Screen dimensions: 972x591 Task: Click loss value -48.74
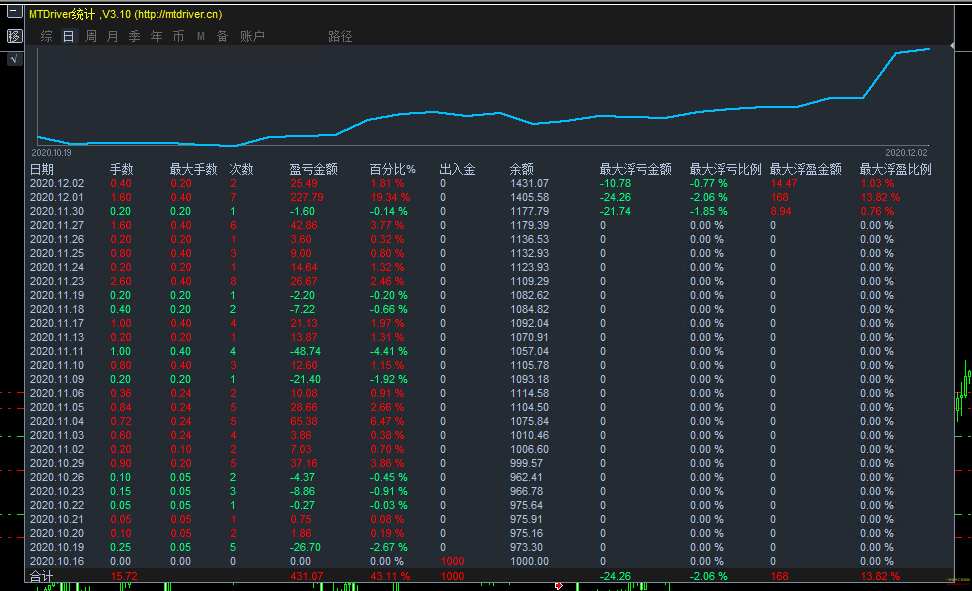305,351
